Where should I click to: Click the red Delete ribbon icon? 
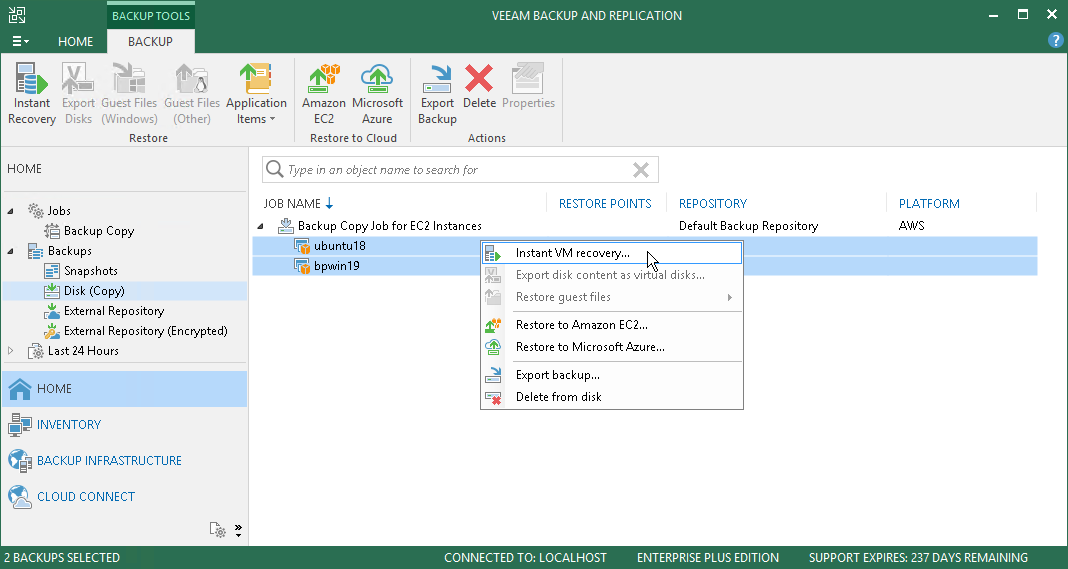point(480,86)
